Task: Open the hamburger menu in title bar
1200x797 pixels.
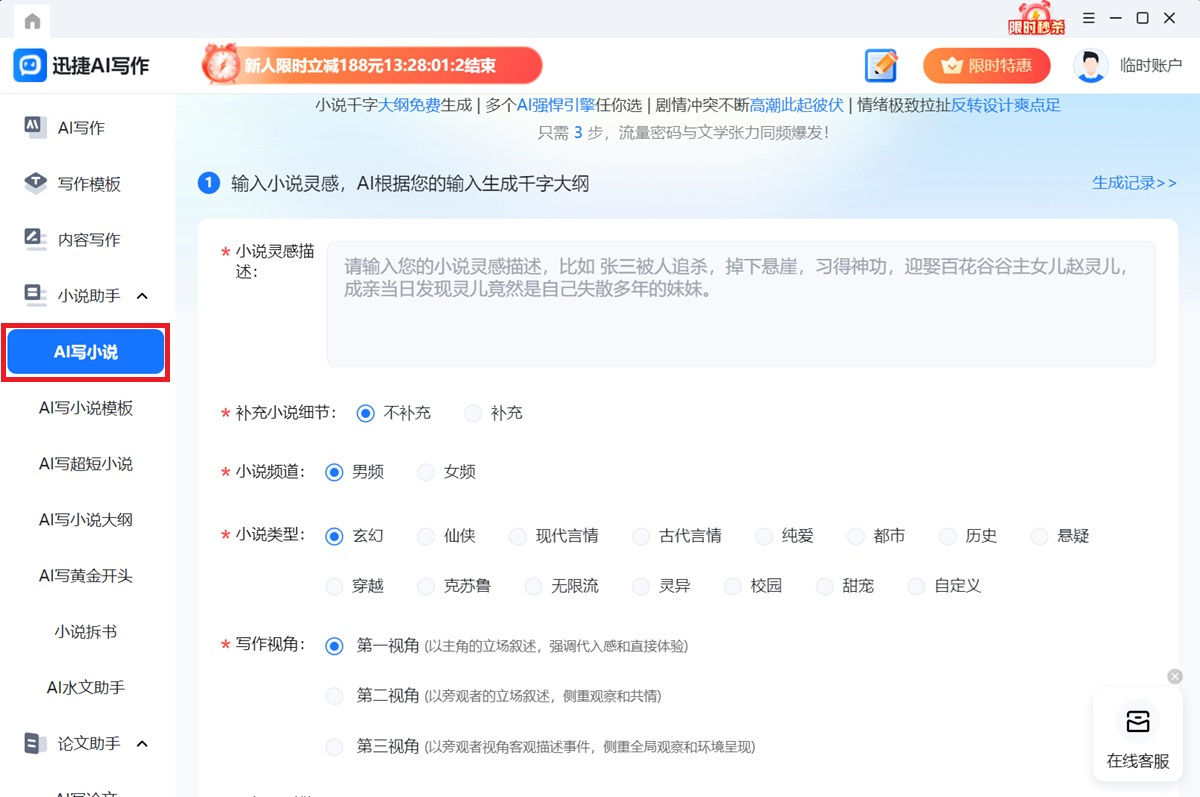Action: click(x=1089, y=18)
